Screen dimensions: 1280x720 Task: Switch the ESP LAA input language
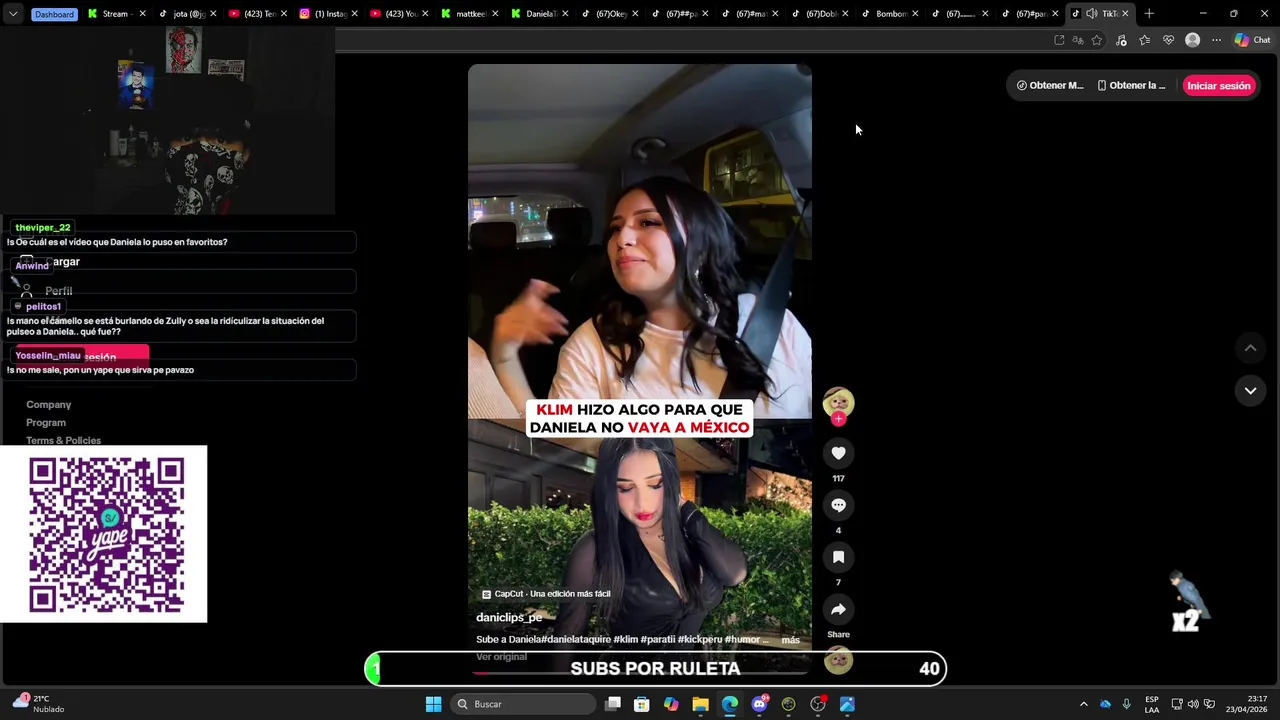(x=1152, y=704)
